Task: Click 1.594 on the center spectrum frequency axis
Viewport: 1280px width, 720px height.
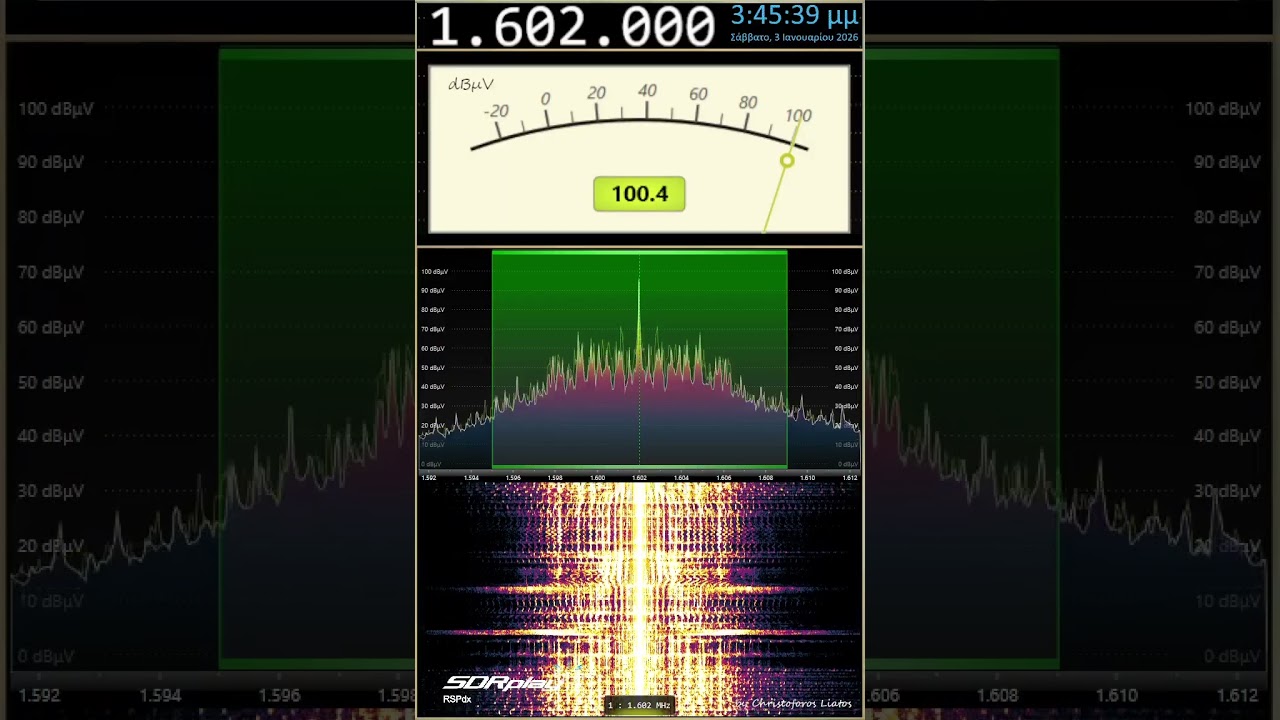Action: tap(471, 478)
